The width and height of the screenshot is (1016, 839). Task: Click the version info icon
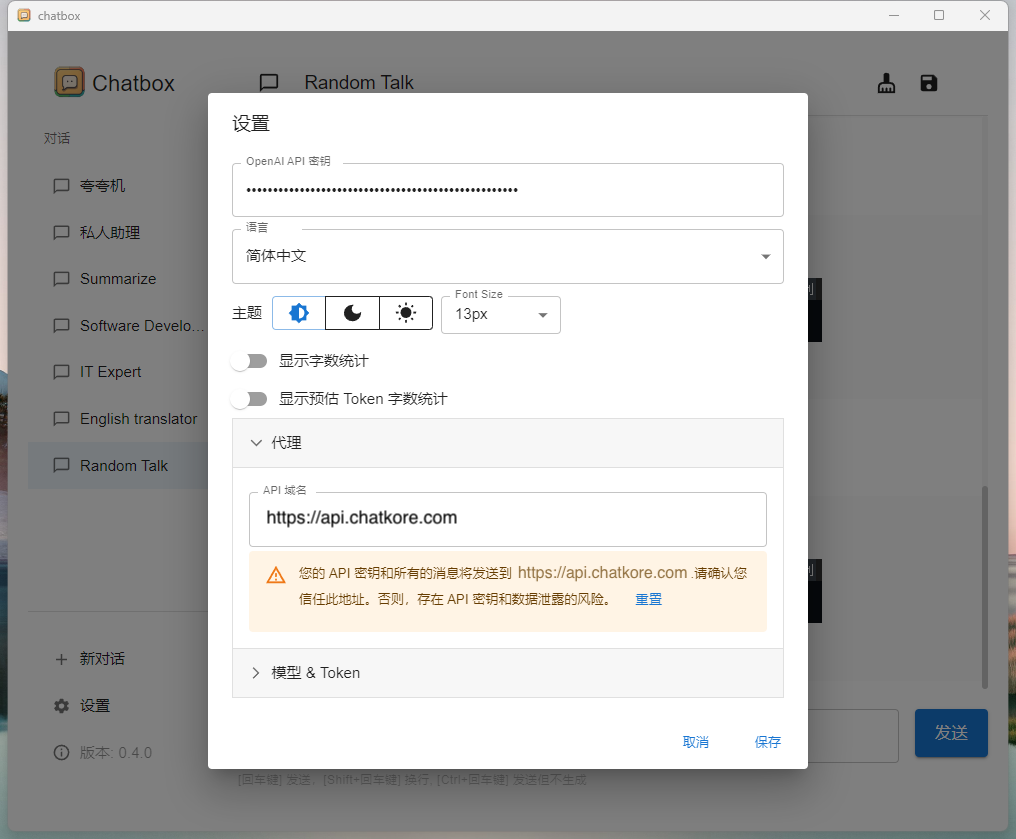[62, 752]
